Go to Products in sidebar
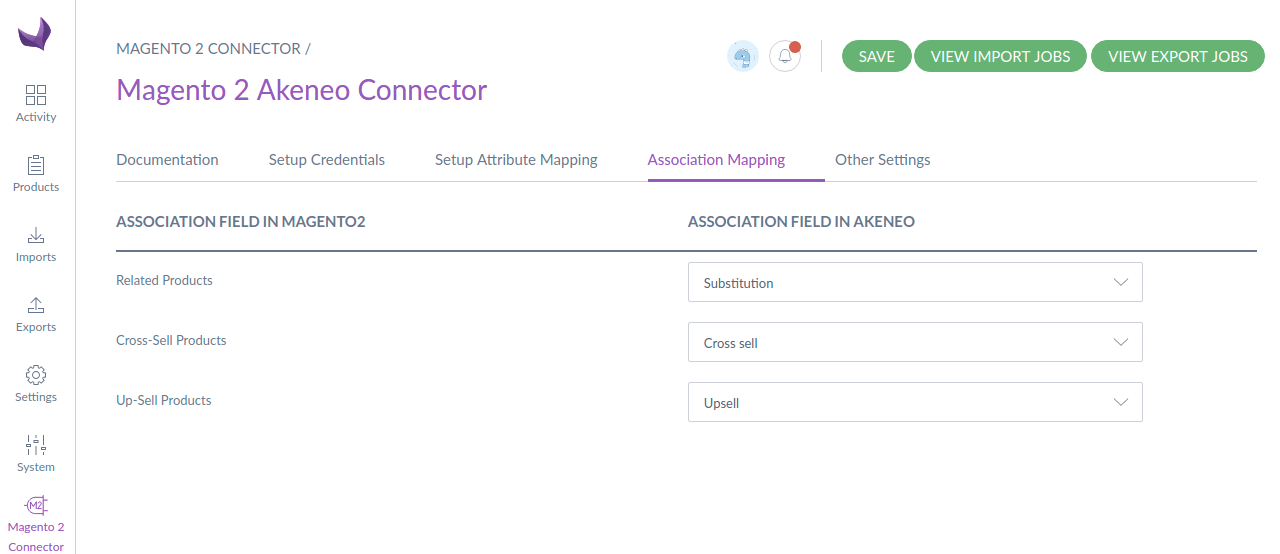This screenshot has height=554, width=1280. coord(36,166)
